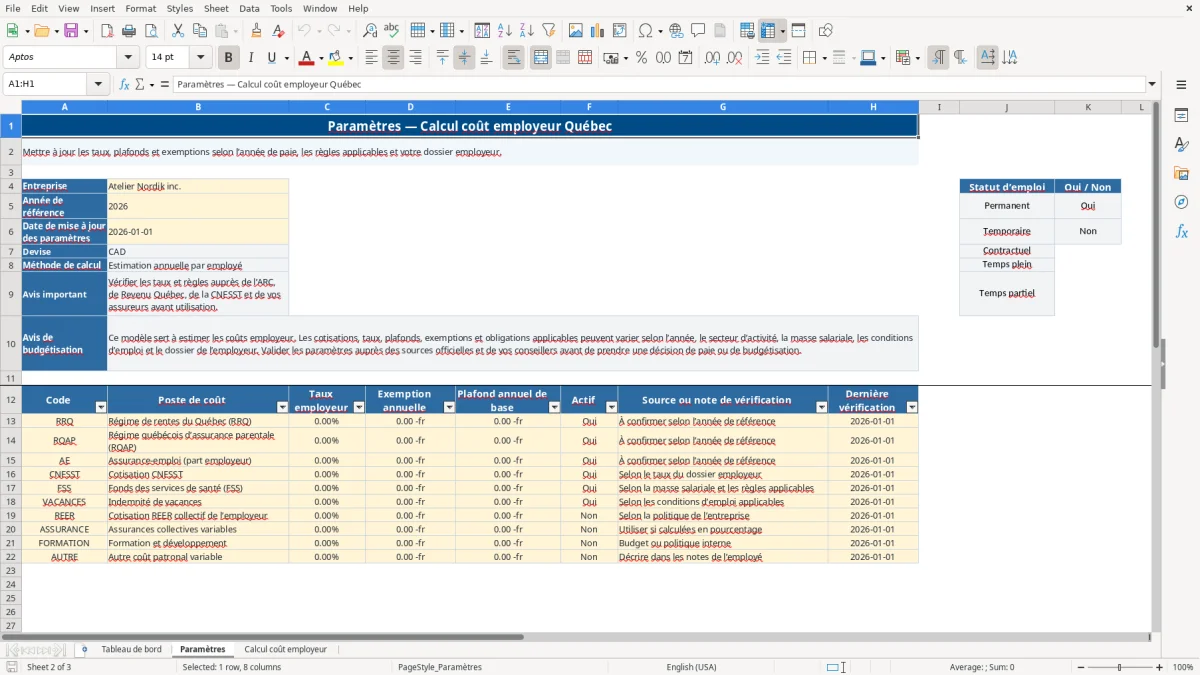Insert an image

pyautogui.click(x=576, y=31)
